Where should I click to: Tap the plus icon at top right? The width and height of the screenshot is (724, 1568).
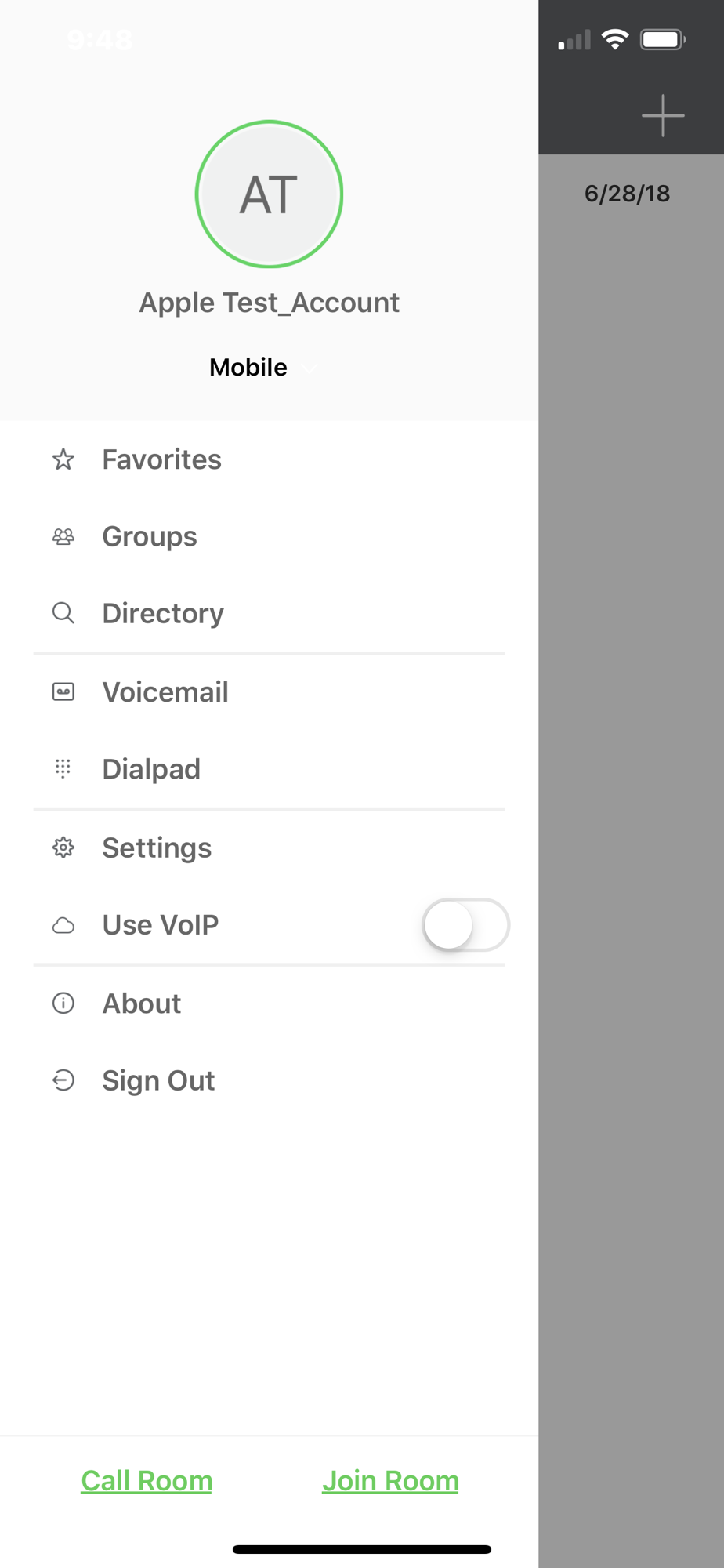(663, 116)
